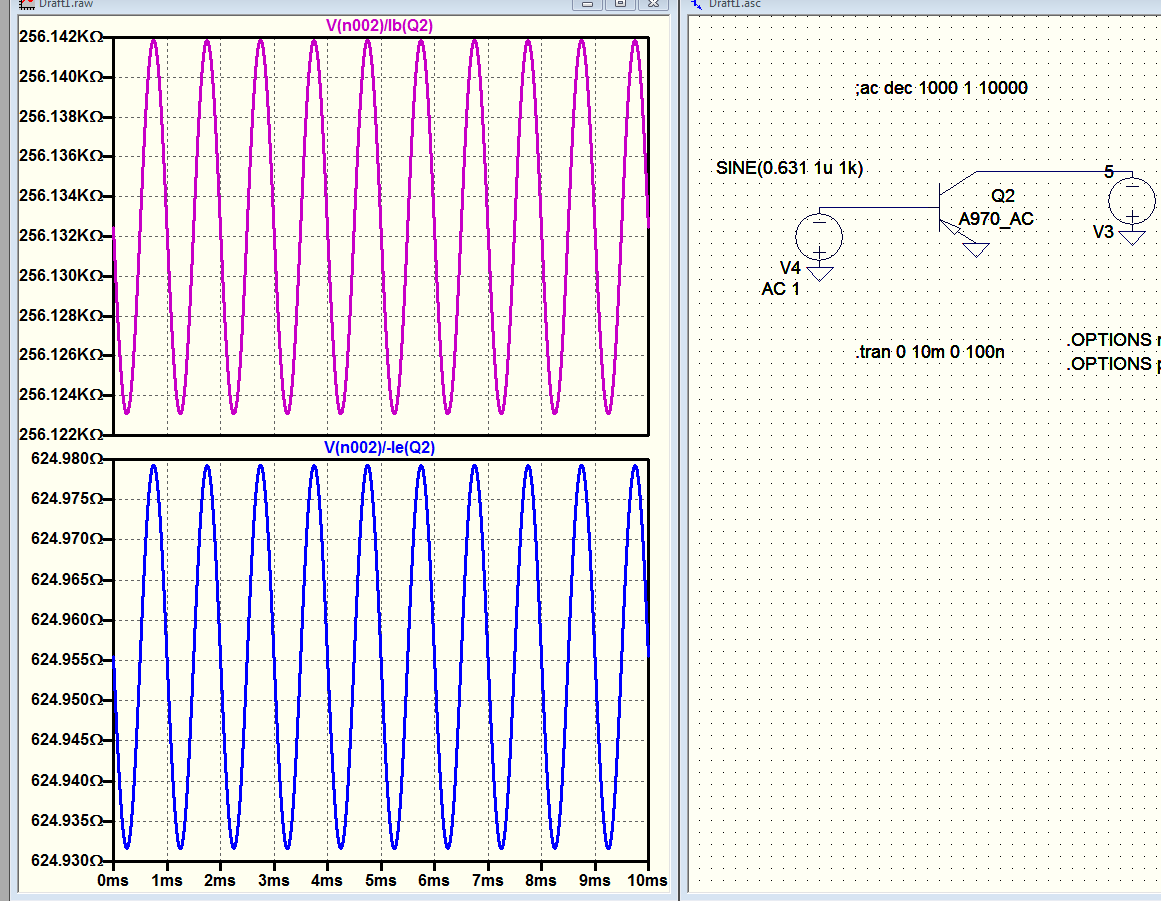1161x901 pixels.
Task: Select the V3 voltage source symbol
Action: tap(1131, 201)
